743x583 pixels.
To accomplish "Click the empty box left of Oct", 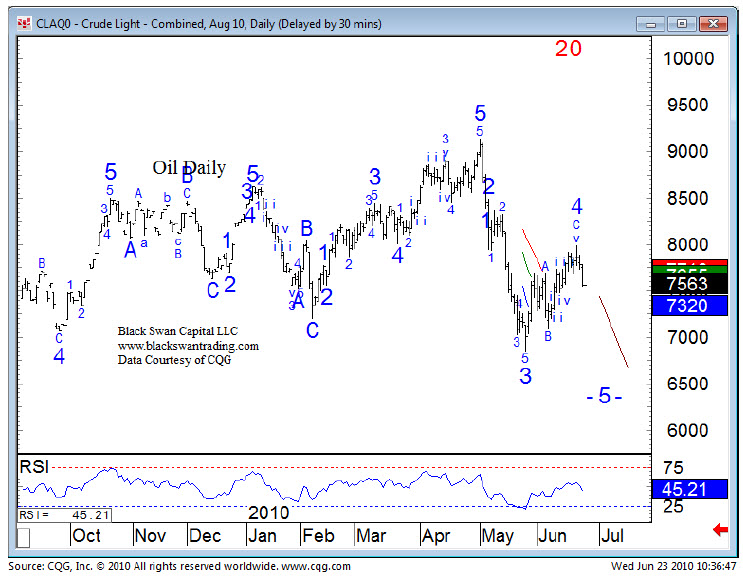I will [24, 537].
